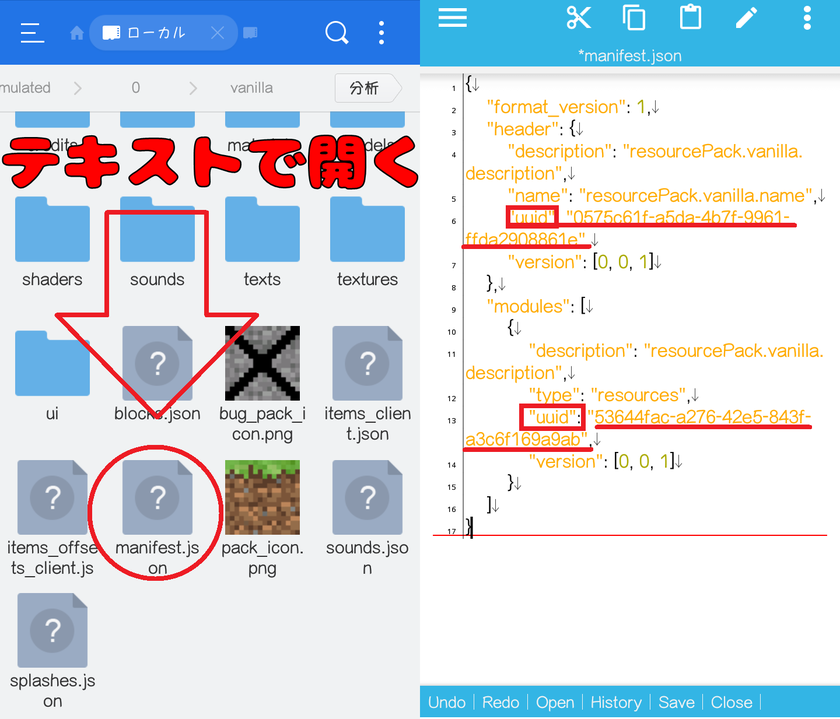Image resolution: width=840 pixels, height=719 pixels.
Task: Open splashes.json file
Action: point(52,651)
